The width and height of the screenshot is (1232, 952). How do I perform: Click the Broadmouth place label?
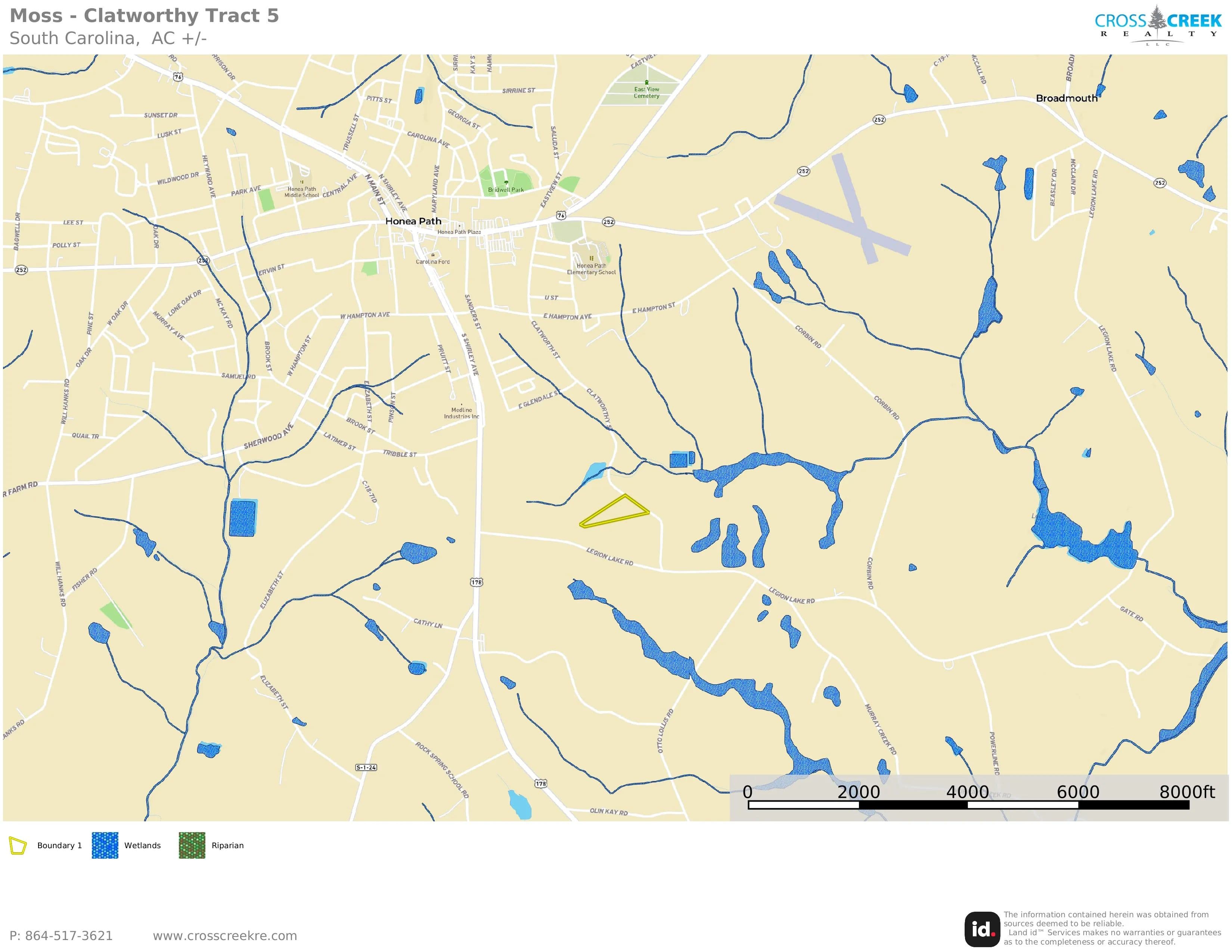(x=1067, y=98)
